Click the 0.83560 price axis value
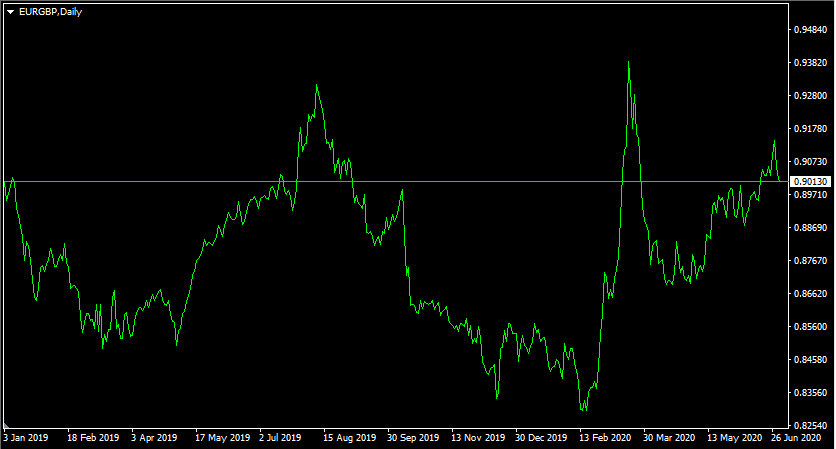The height and width of the screenshot is (449, 836). pyautogui.click(x=810, y=393)
